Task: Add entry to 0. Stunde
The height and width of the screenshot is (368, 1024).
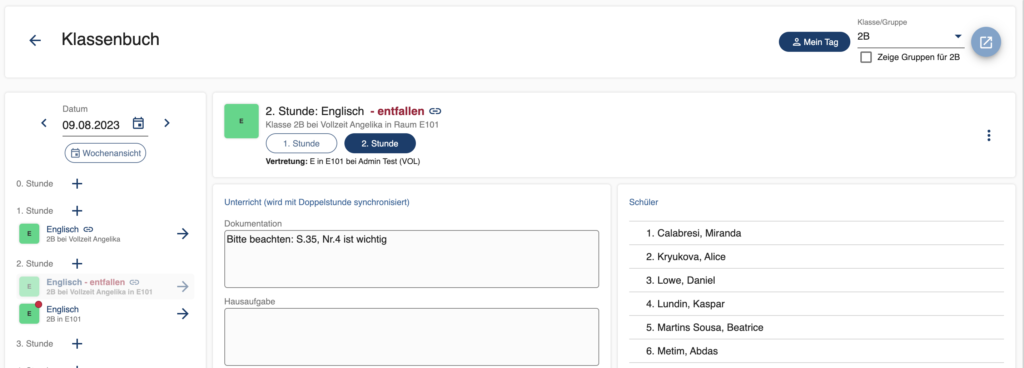Action: tap(77, 184)
